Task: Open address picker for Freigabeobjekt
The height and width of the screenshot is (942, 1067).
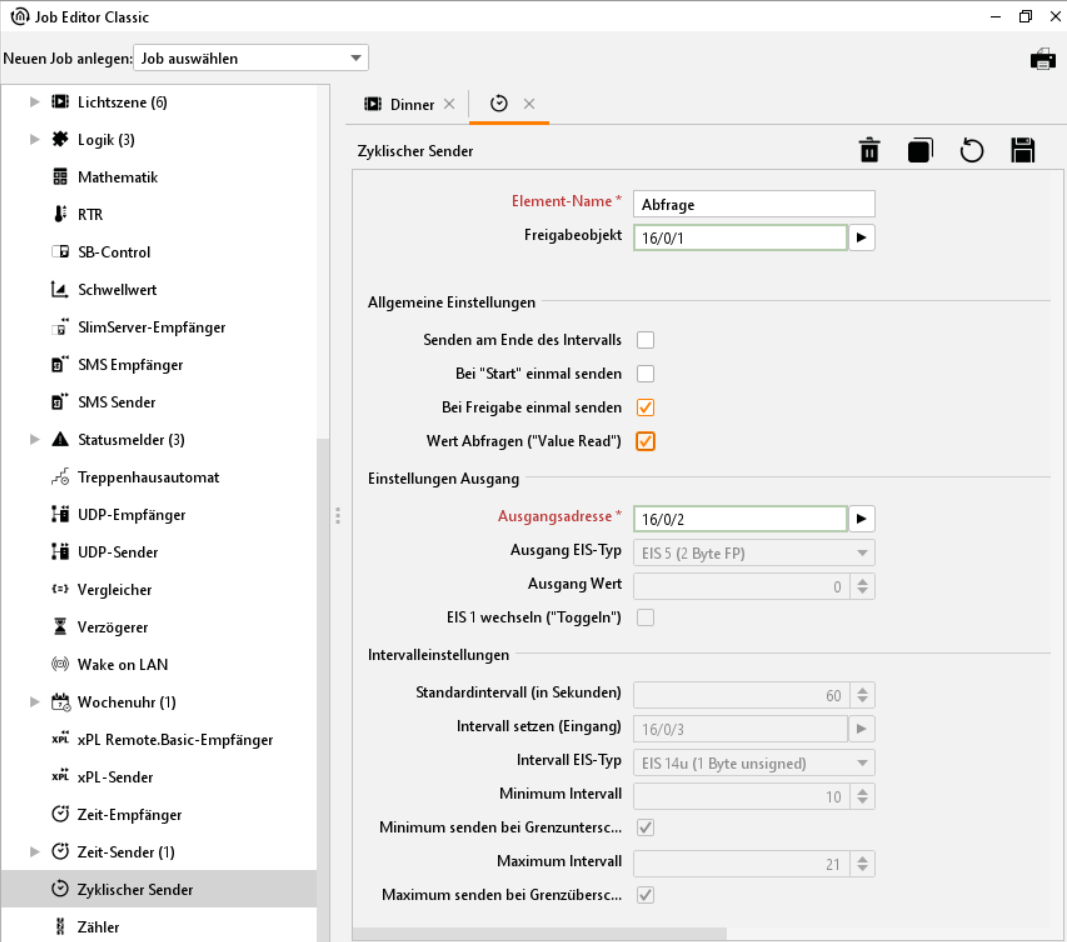Action: 862,238
